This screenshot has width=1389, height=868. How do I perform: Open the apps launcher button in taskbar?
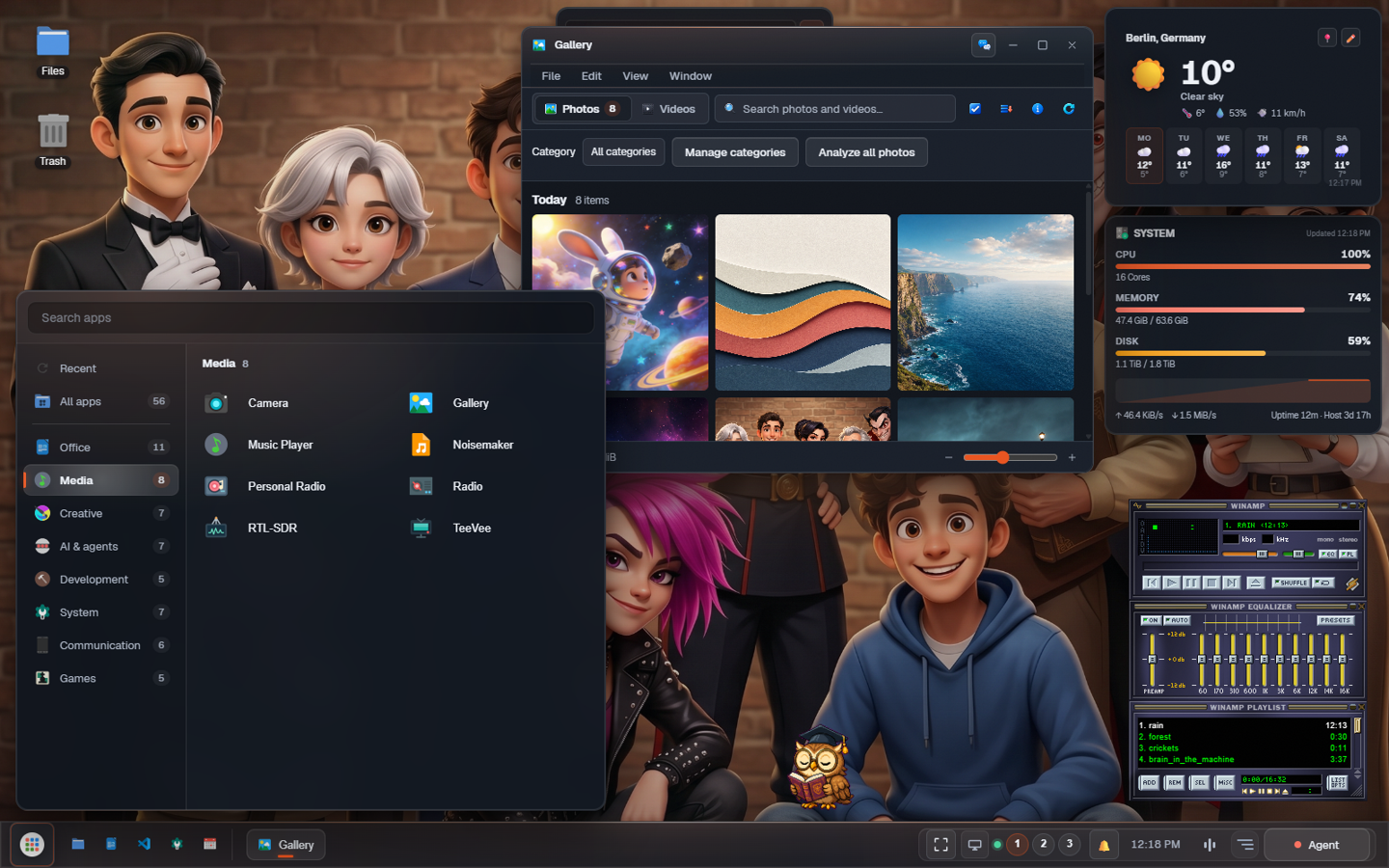tap(32, 845)
